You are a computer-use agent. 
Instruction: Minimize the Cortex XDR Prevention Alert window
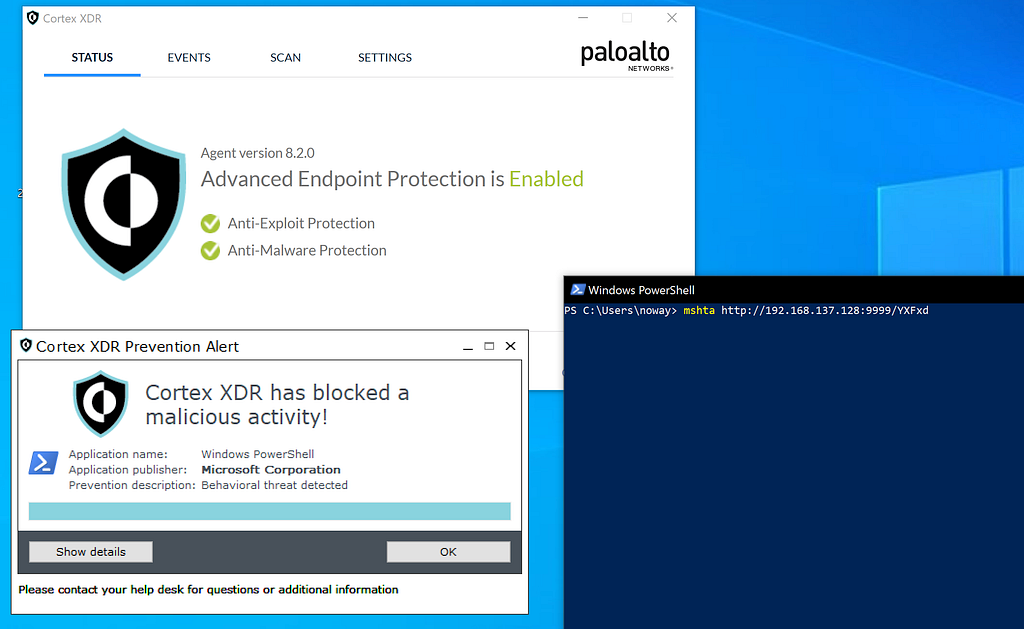[468, 346]
